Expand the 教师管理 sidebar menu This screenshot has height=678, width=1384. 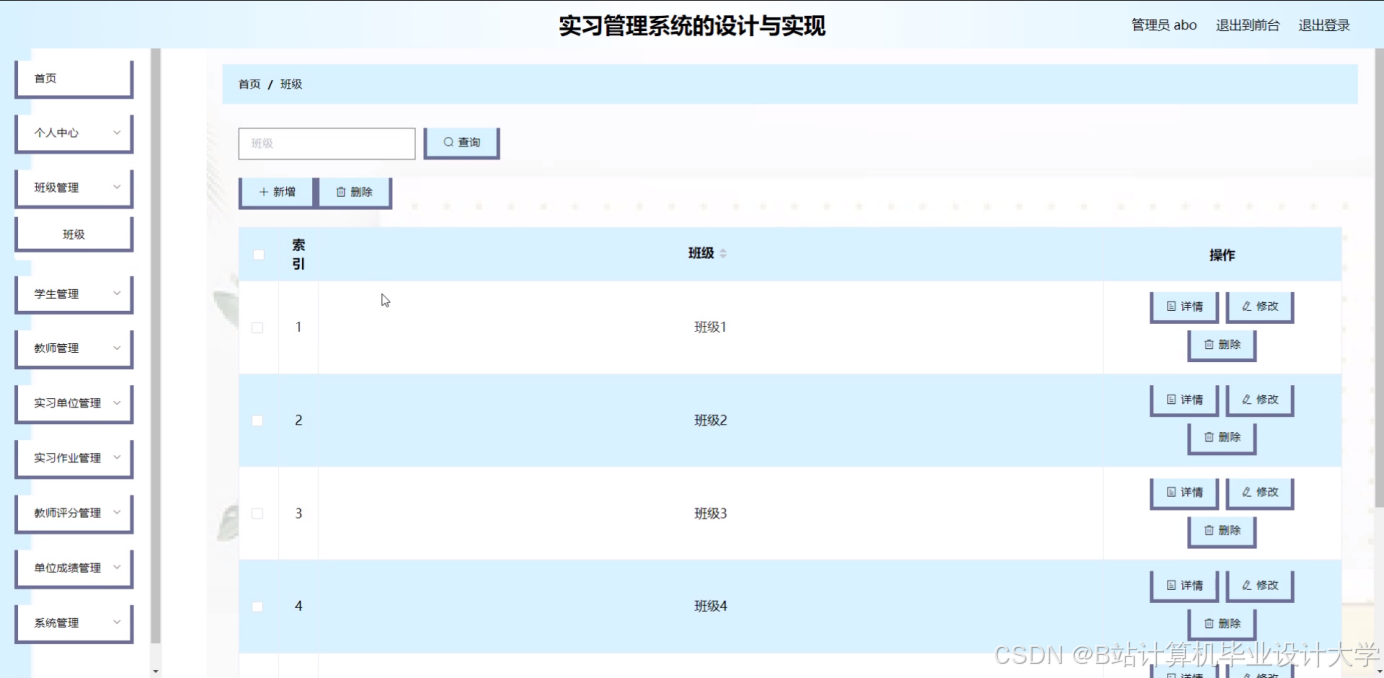pos(74,348)
